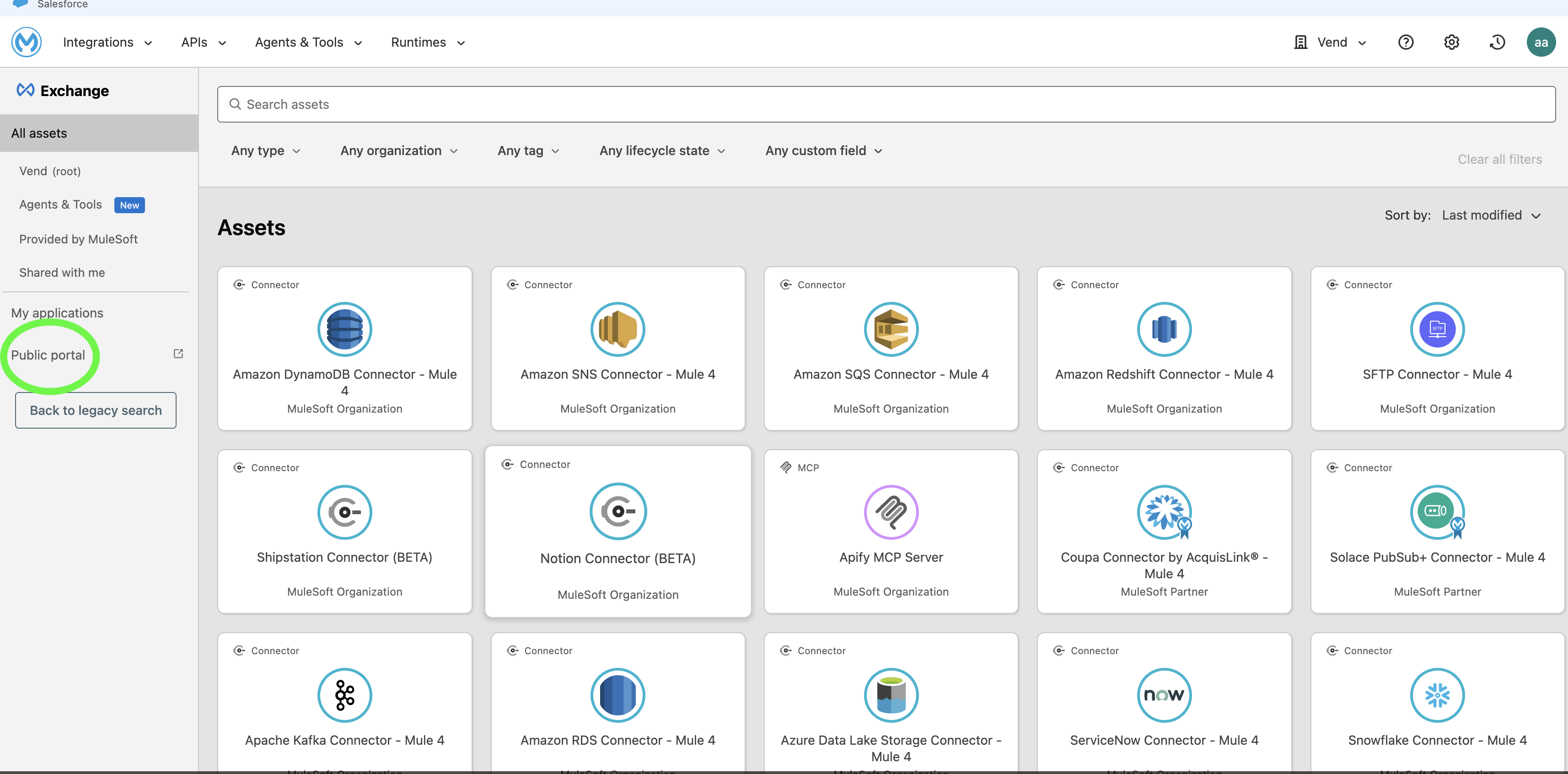Change sort order via Last modified dropdown

coord(1491,215)
